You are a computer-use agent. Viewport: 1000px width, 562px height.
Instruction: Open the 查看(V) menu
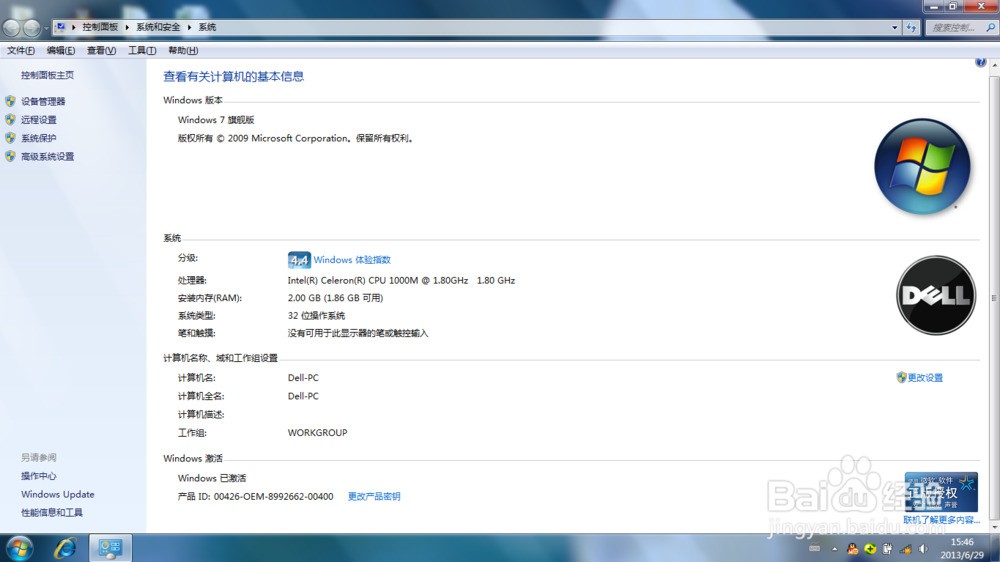click(101, 50)
